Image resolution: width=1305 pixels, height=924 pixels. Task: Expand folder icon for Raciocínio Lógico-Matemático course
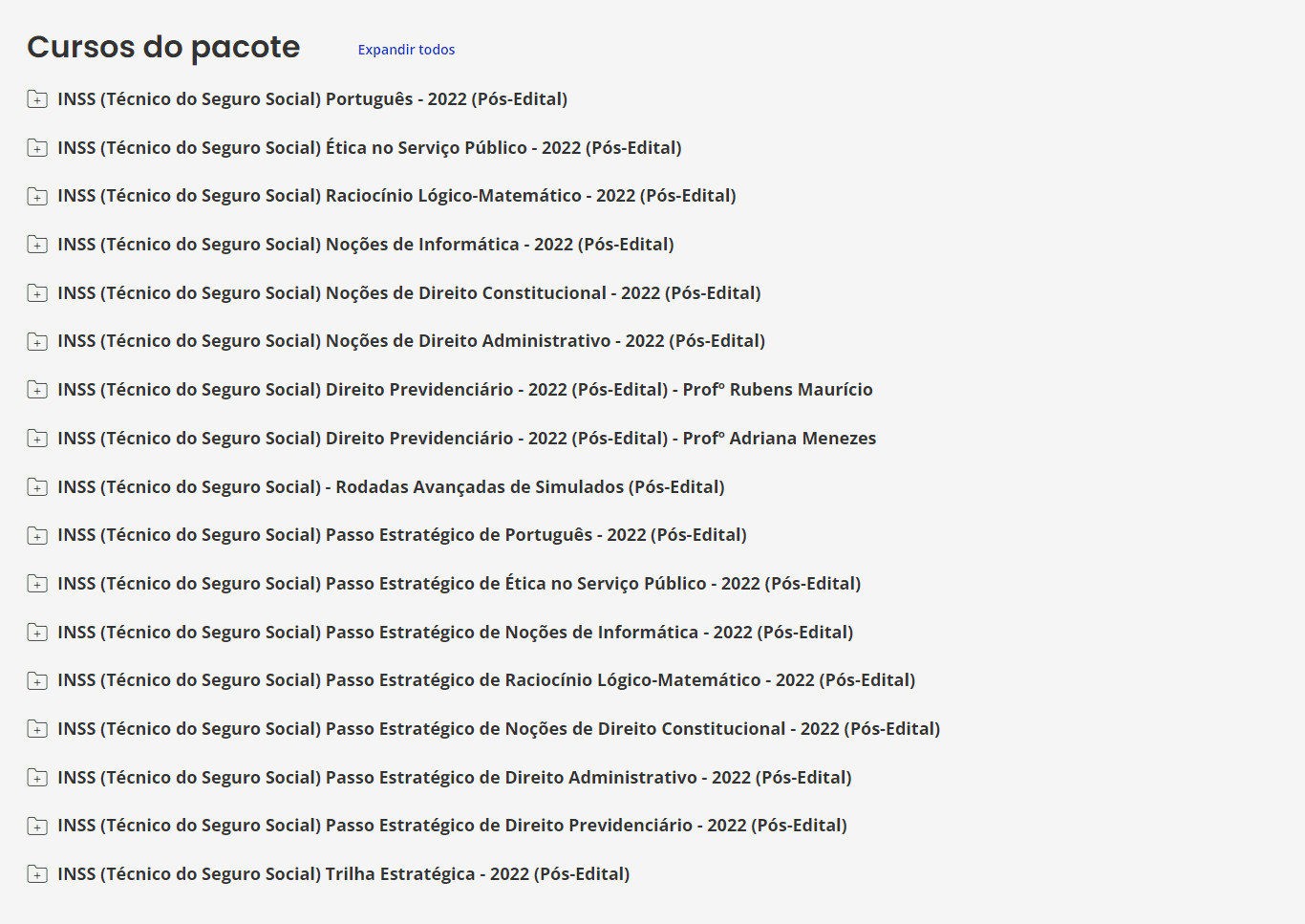coord(37,196)
